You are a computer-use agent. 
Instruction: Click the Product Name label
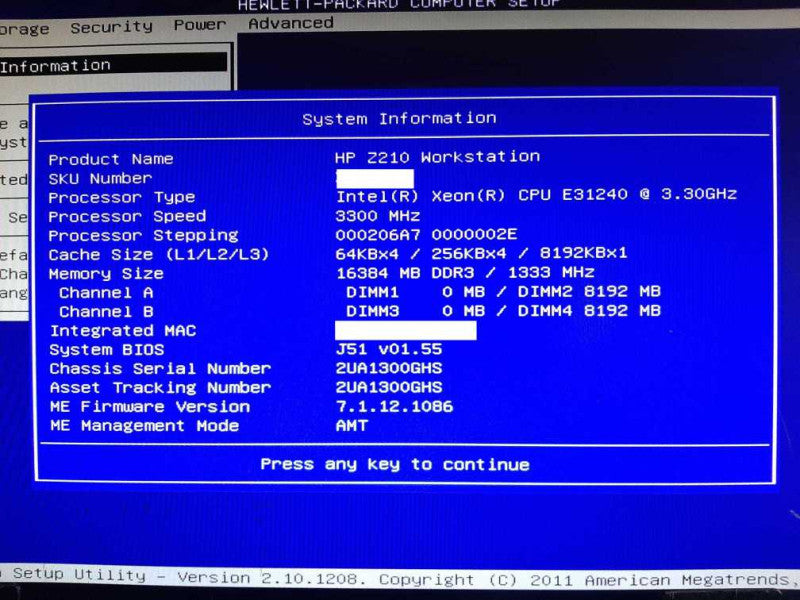tap(111, 159)
